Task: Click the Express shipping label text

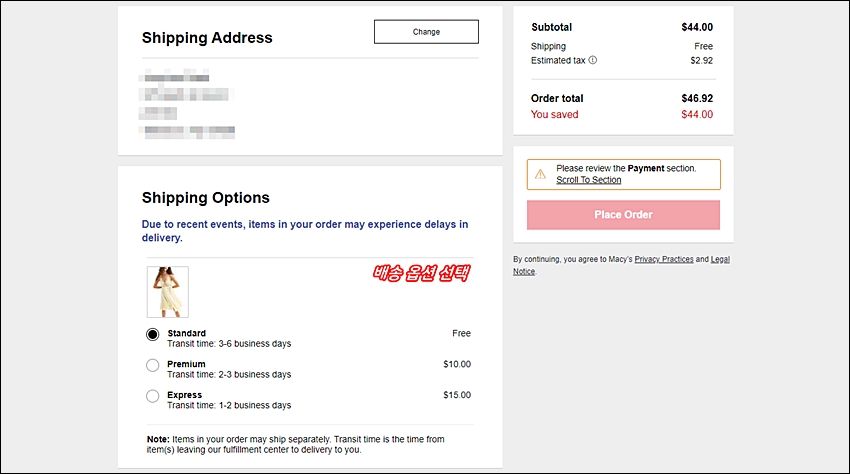Action: tap(184, 395)
